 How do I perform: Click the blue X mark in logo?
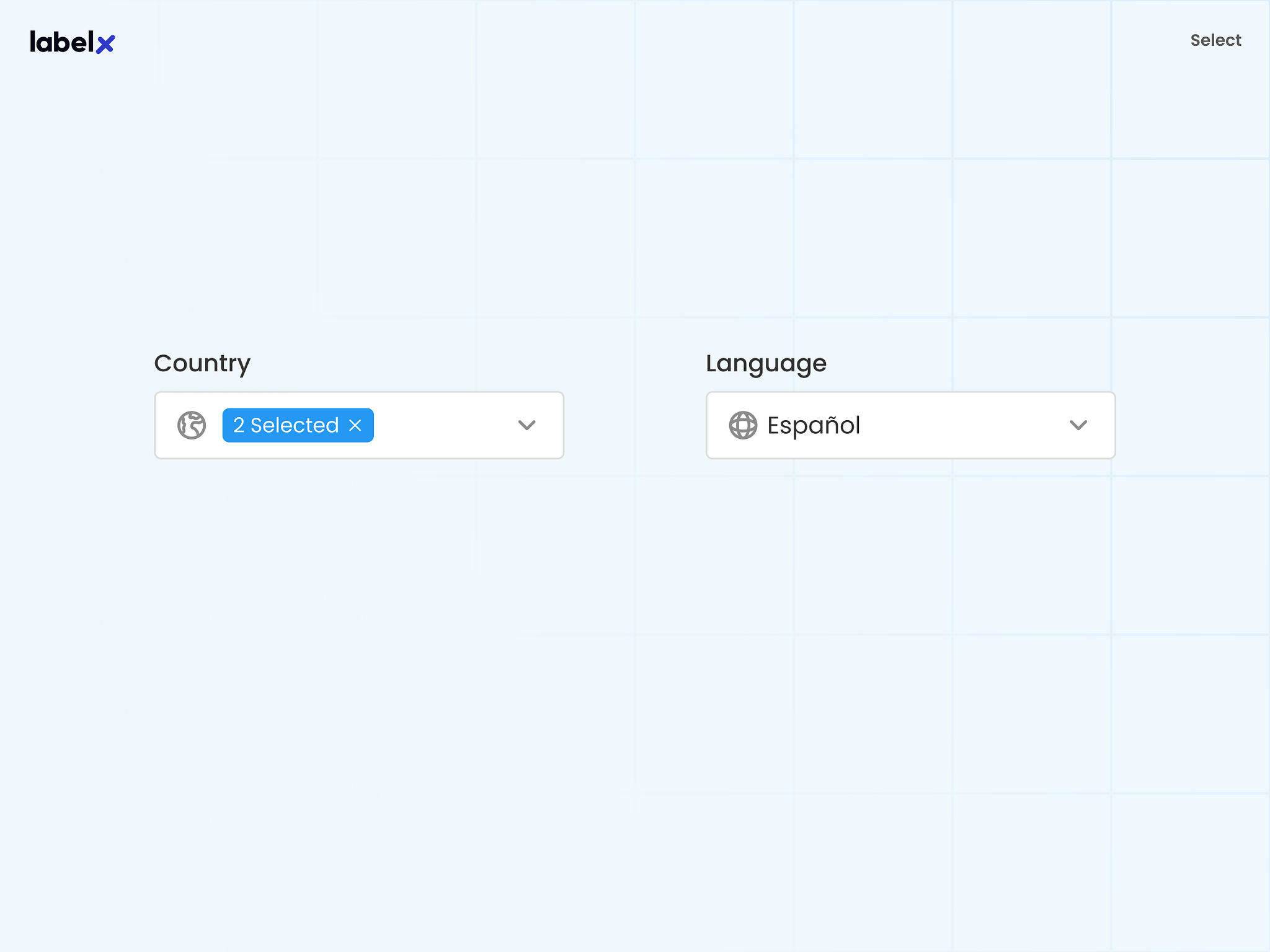[105, 44]
